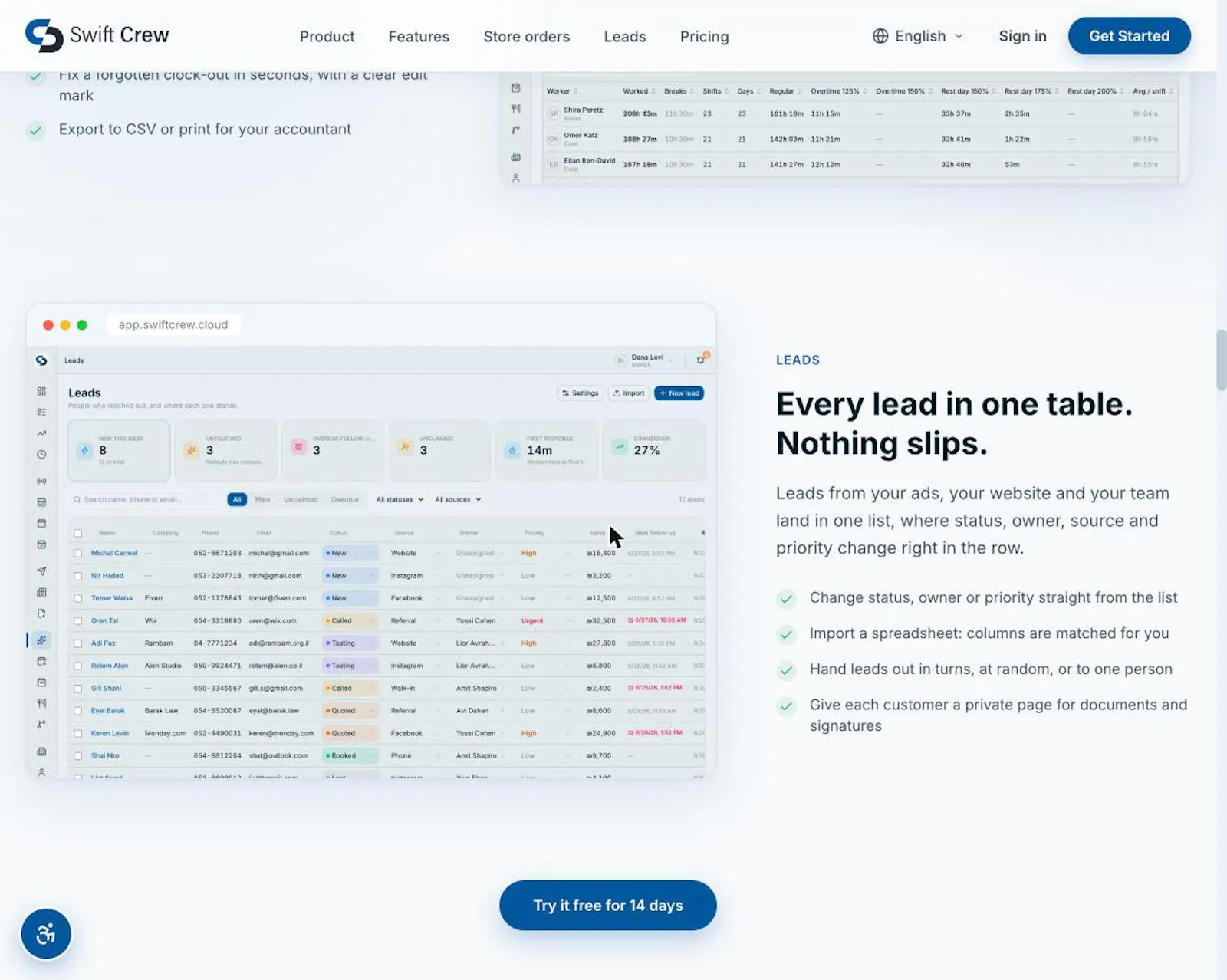Check the Oren Tal lead checkbox
This screenshot has width=1227, height=980.
pos(77,621)
